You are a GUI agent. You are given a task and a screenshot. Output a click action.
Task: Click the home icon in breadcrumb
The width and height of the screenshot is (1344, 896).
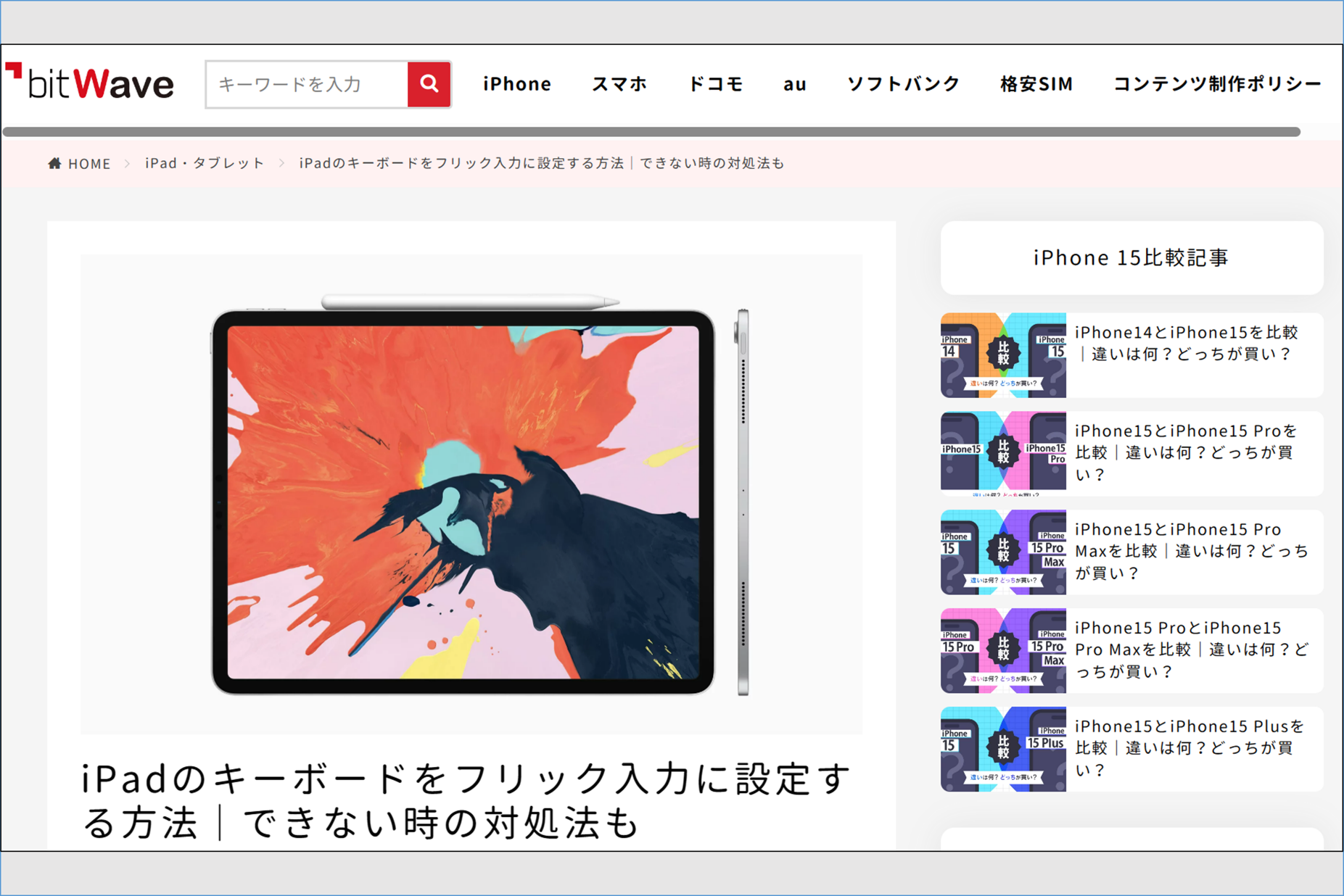point(54,163)
